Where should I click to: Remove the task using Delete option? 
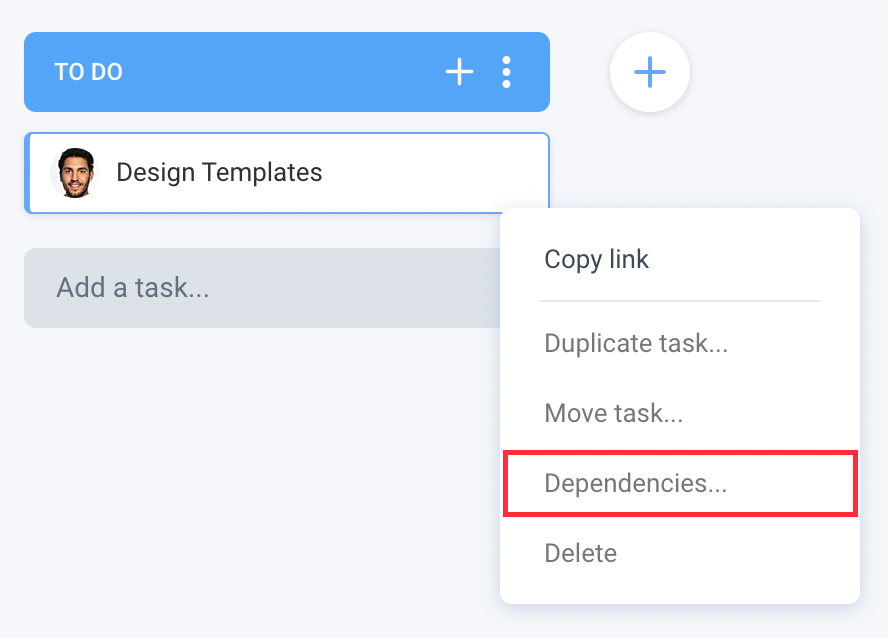point(580,553)
